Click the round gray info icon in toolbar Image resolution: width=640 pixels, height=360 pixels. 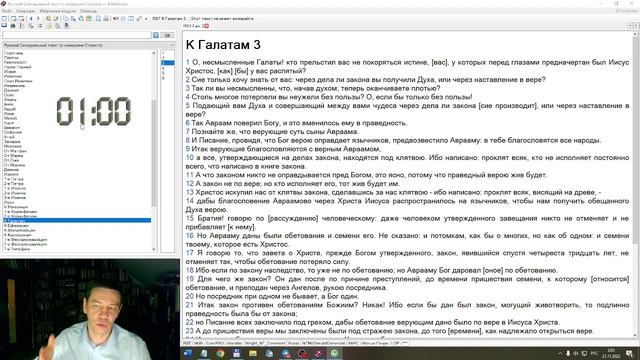[x=123, y=18]
